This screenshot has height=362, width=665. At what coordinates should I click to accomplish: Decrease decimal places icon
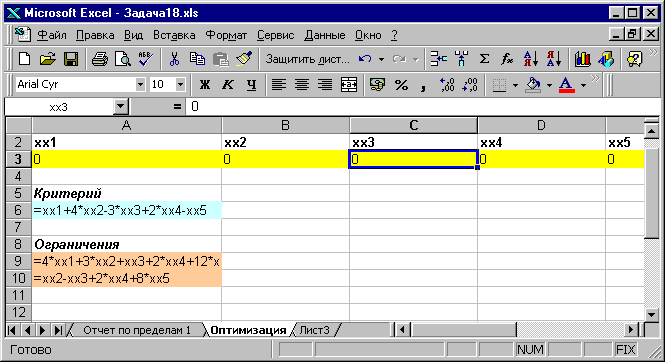click(x=470, y=85)
